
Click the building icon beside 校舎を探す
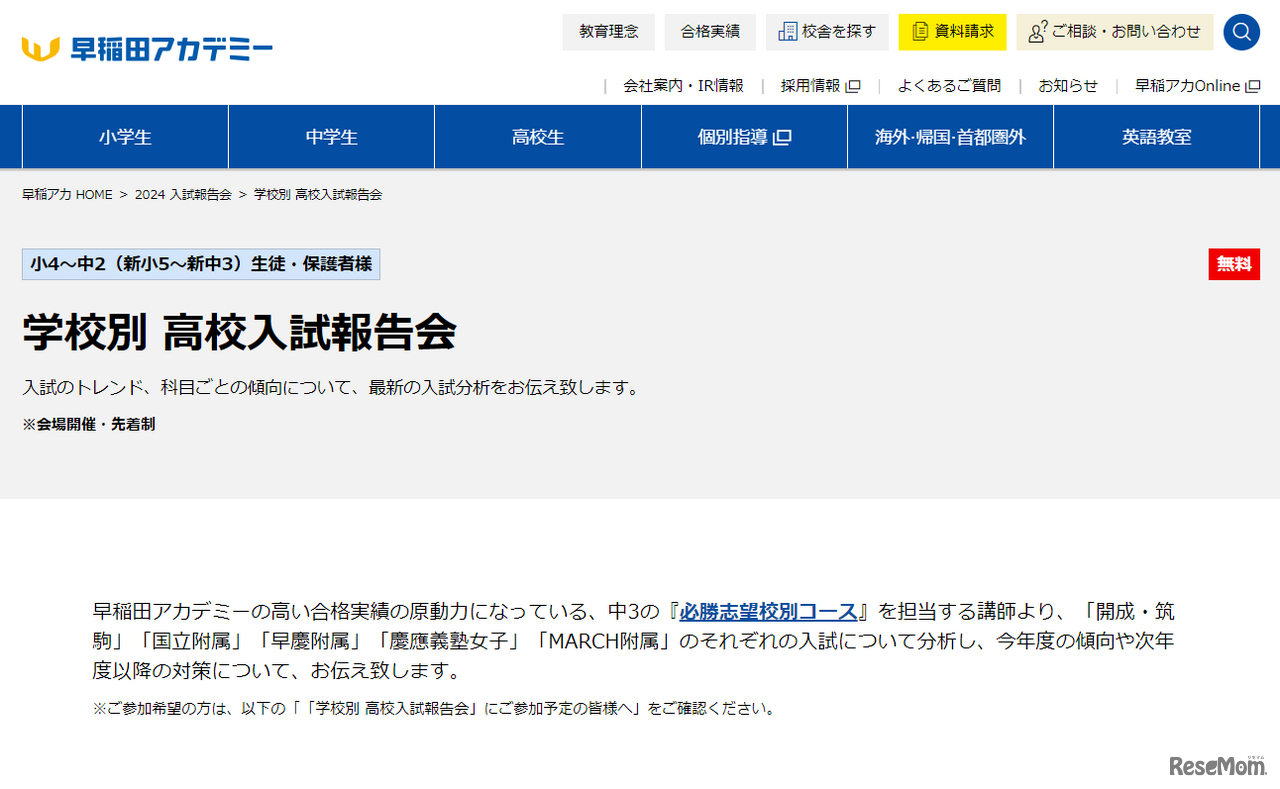[x=788, y=32]
